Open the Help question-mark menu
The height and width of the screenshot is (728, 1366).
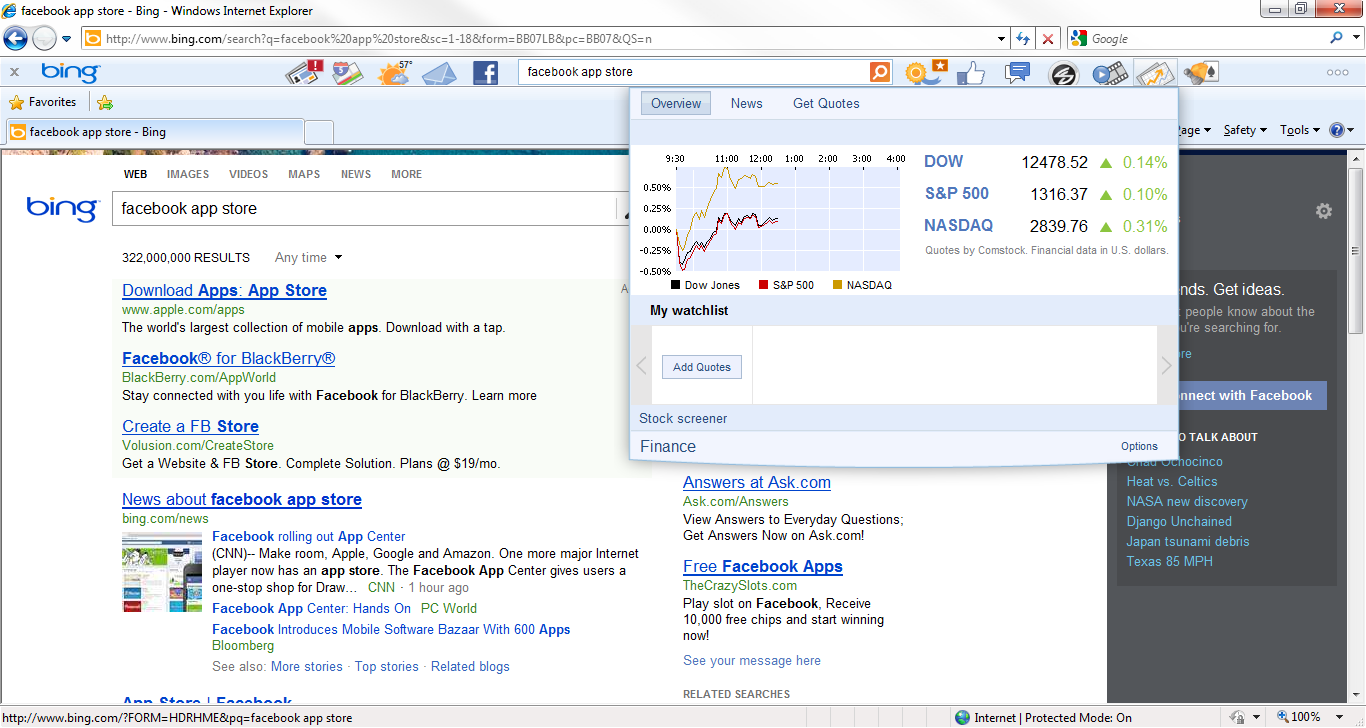pos(1341,130)
